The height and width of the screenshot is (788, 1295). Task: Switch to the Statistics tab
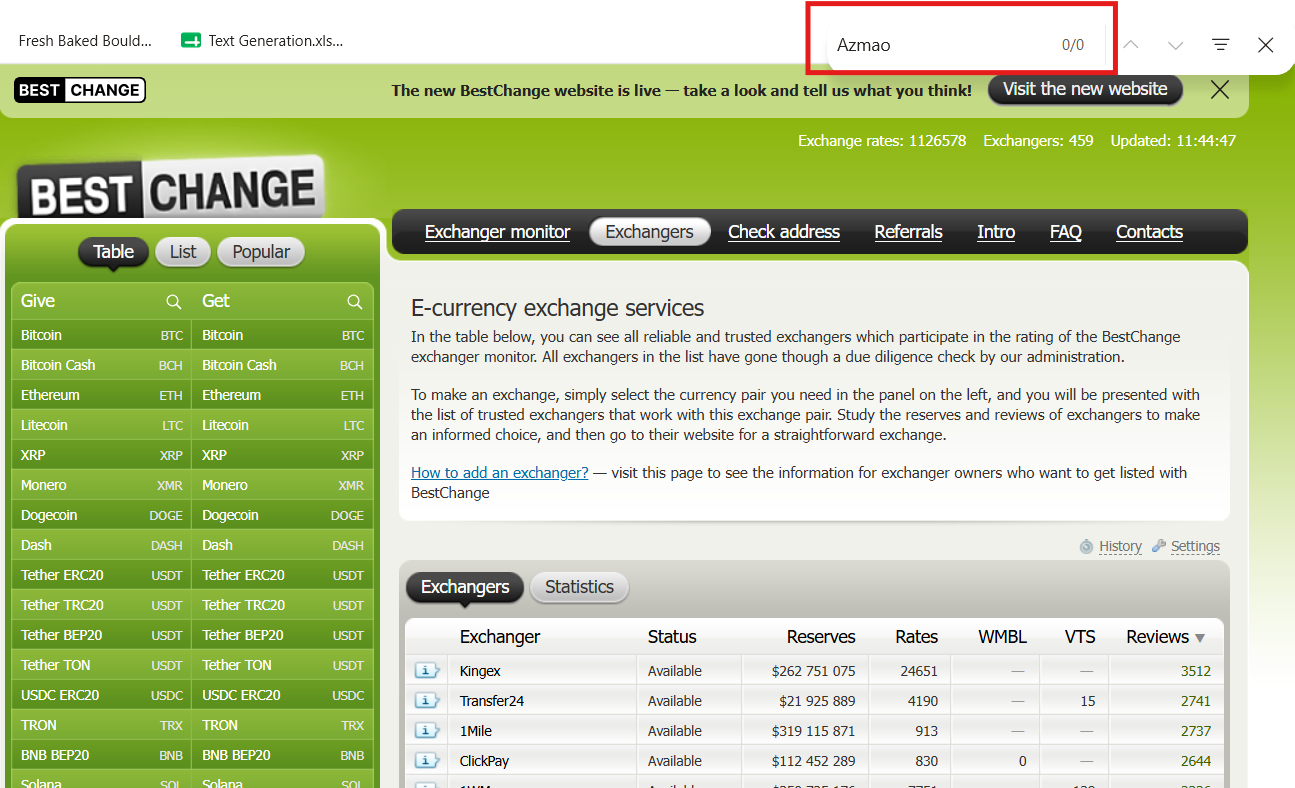coord(580,587)
